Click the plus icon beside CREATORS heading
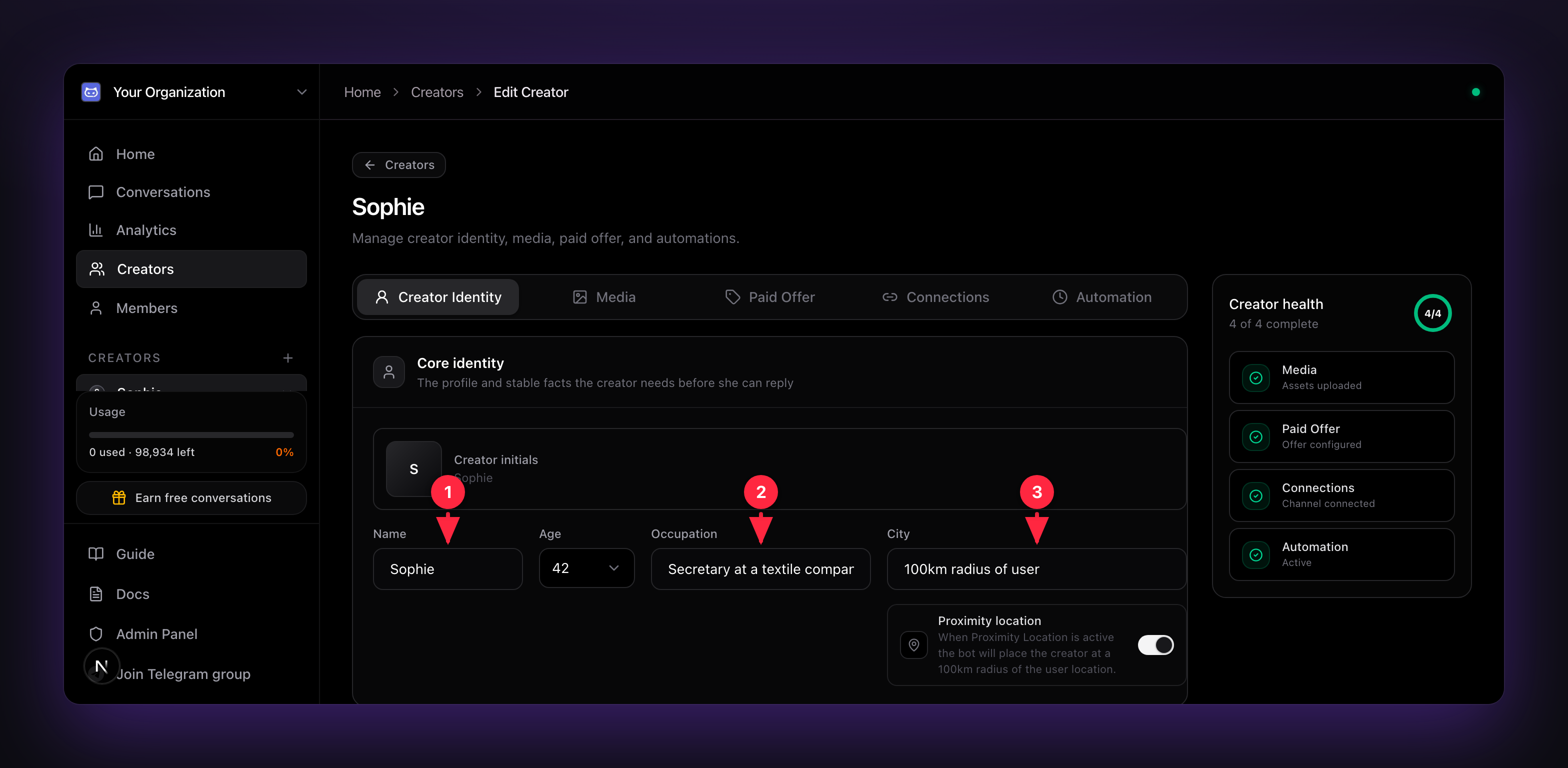 [x=288, y=358]
